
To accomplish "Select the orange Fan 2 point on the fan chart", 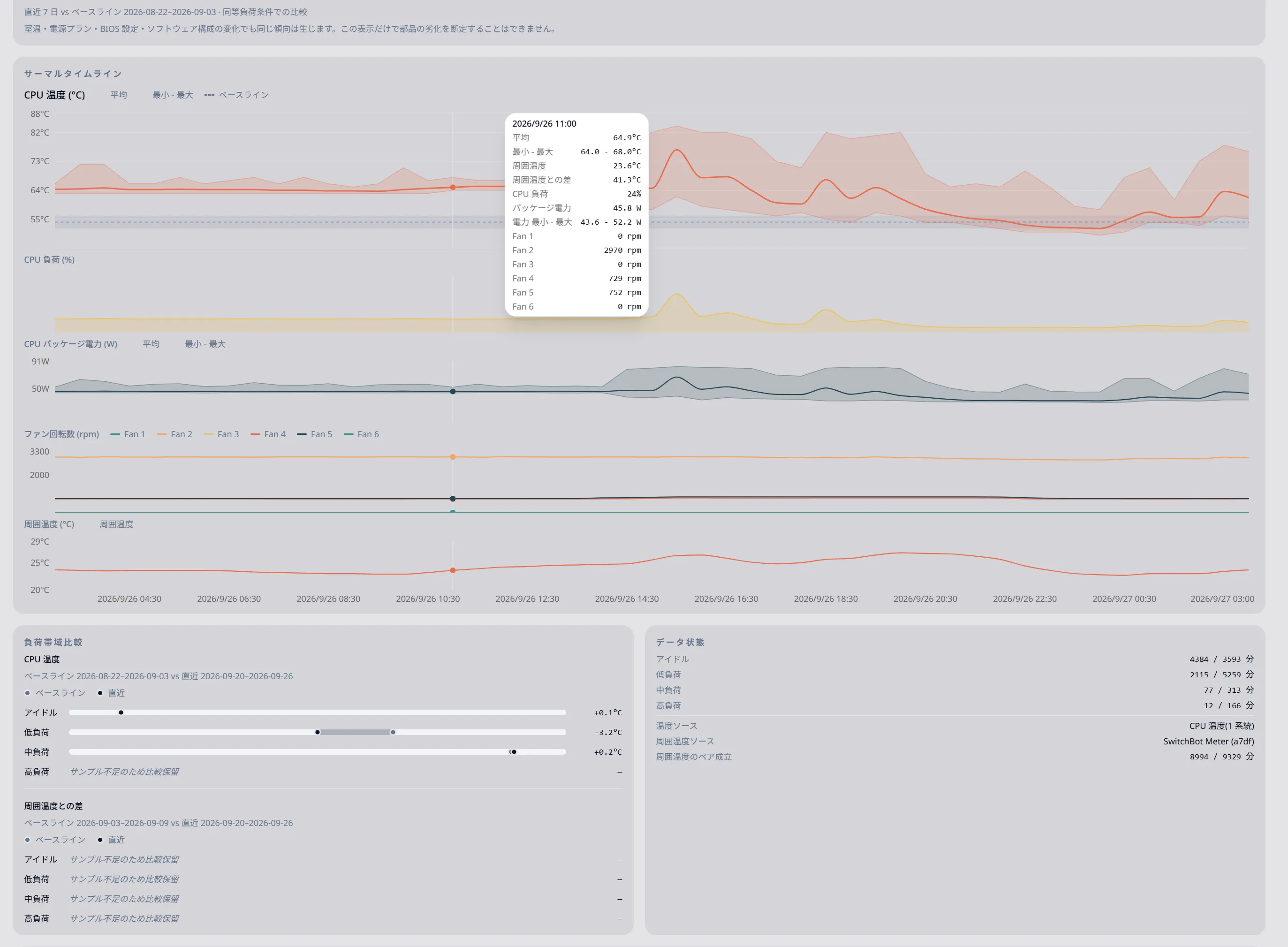I will (453, 457).
